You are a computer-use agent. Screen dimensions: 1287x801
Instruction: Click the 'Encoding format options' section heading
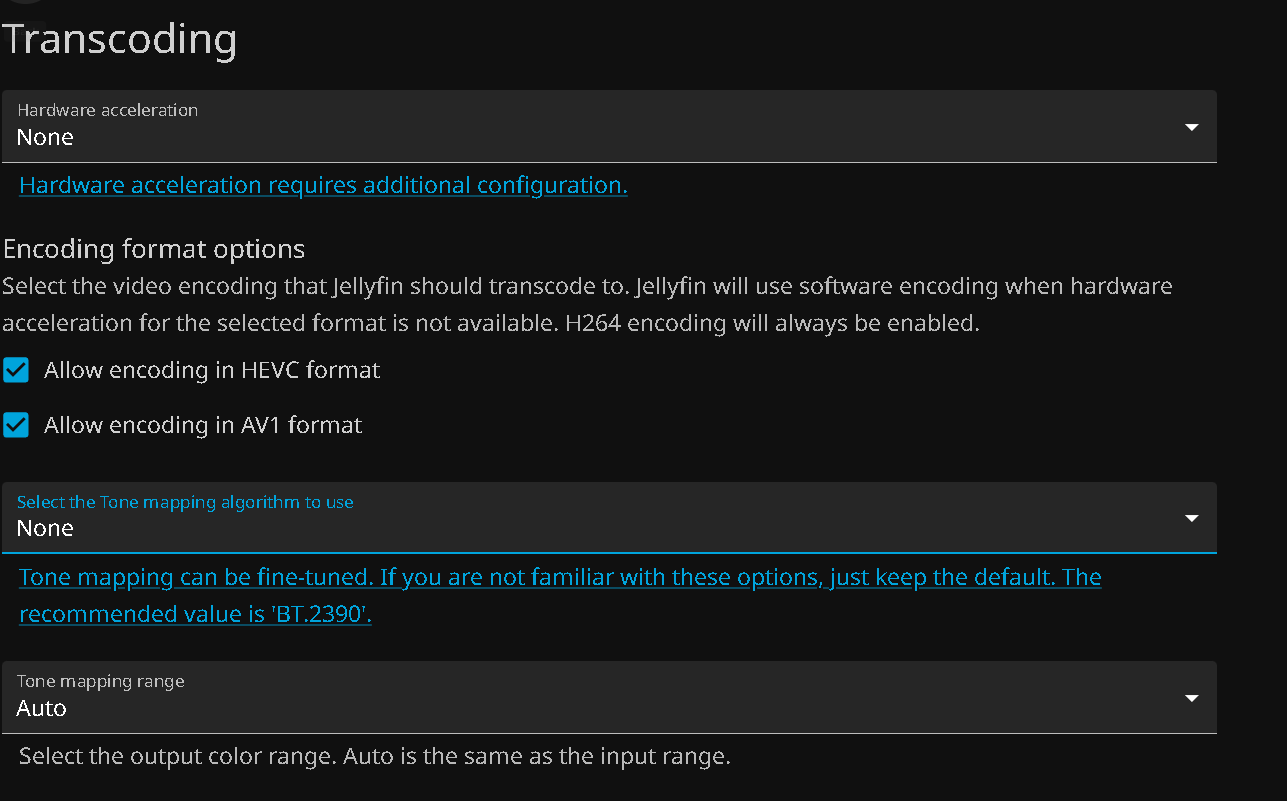click(x=154, y=249)
